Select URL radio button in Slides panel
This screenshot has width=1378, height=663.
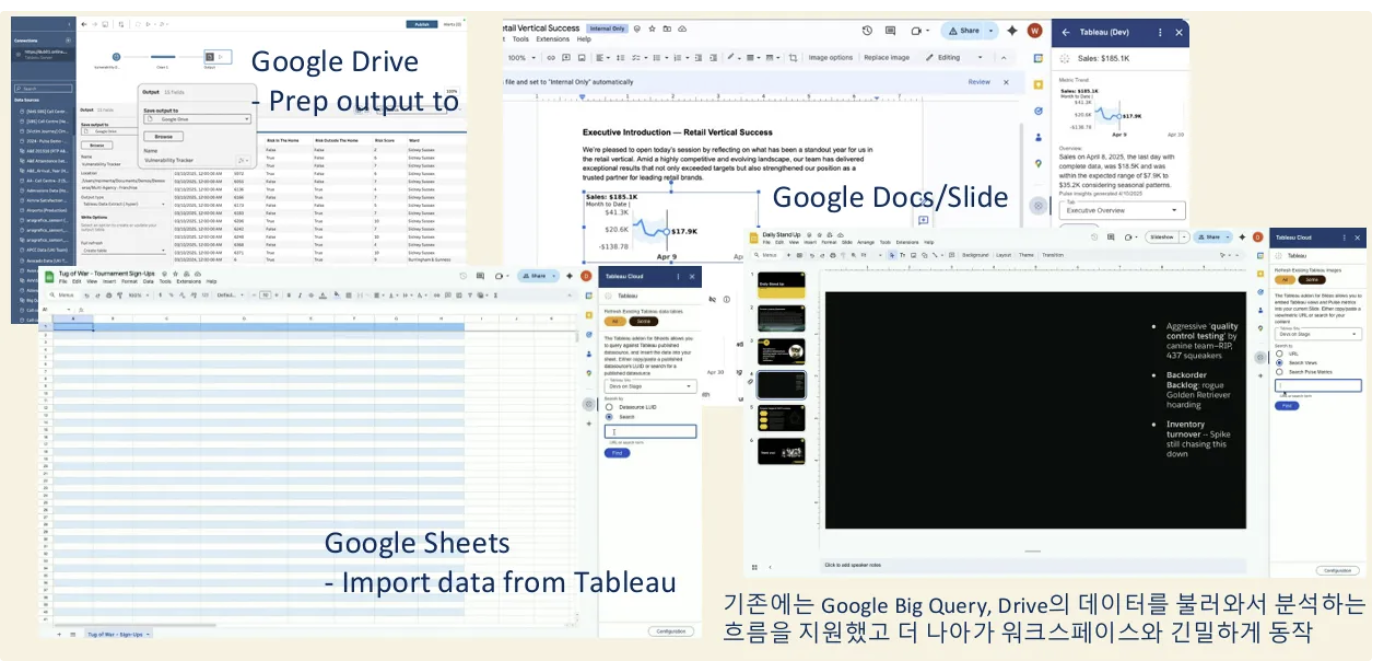point(1281,353)
